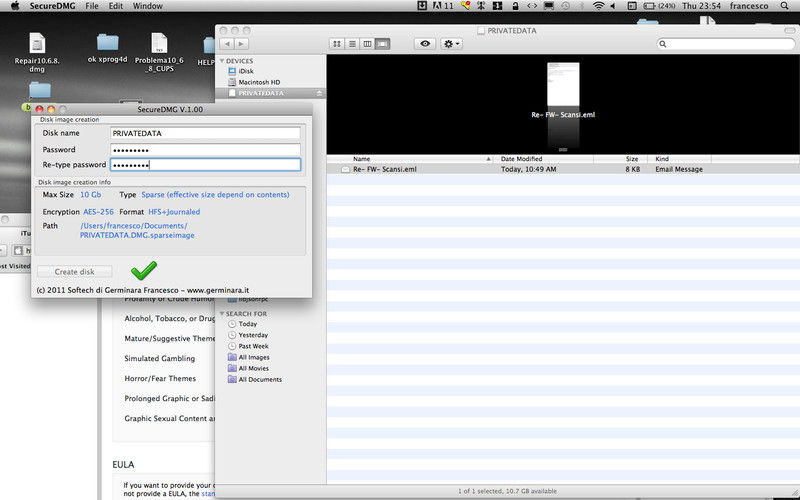Open Repair10.6.8.dmg on the desktop
800x500 pixels.
(x=37, y=53)
